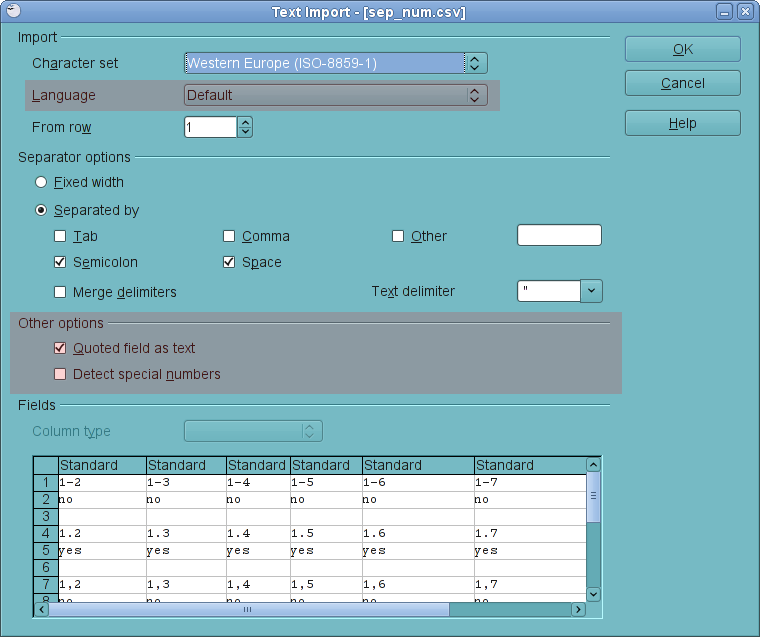Image resolution: width=760 pixels, height=637 pixels.
Task: Open Help for Text Import
Action: [682, 123]
